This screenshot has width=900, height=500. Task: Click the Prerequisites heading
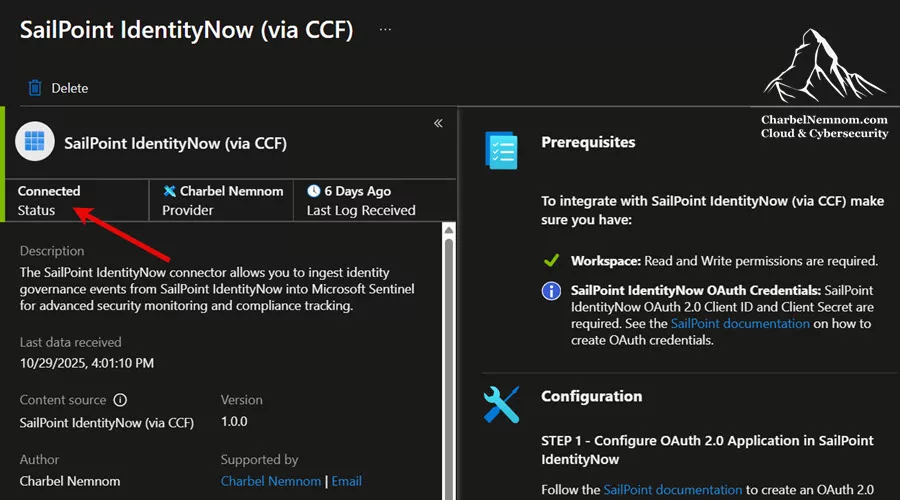(588, 142)
